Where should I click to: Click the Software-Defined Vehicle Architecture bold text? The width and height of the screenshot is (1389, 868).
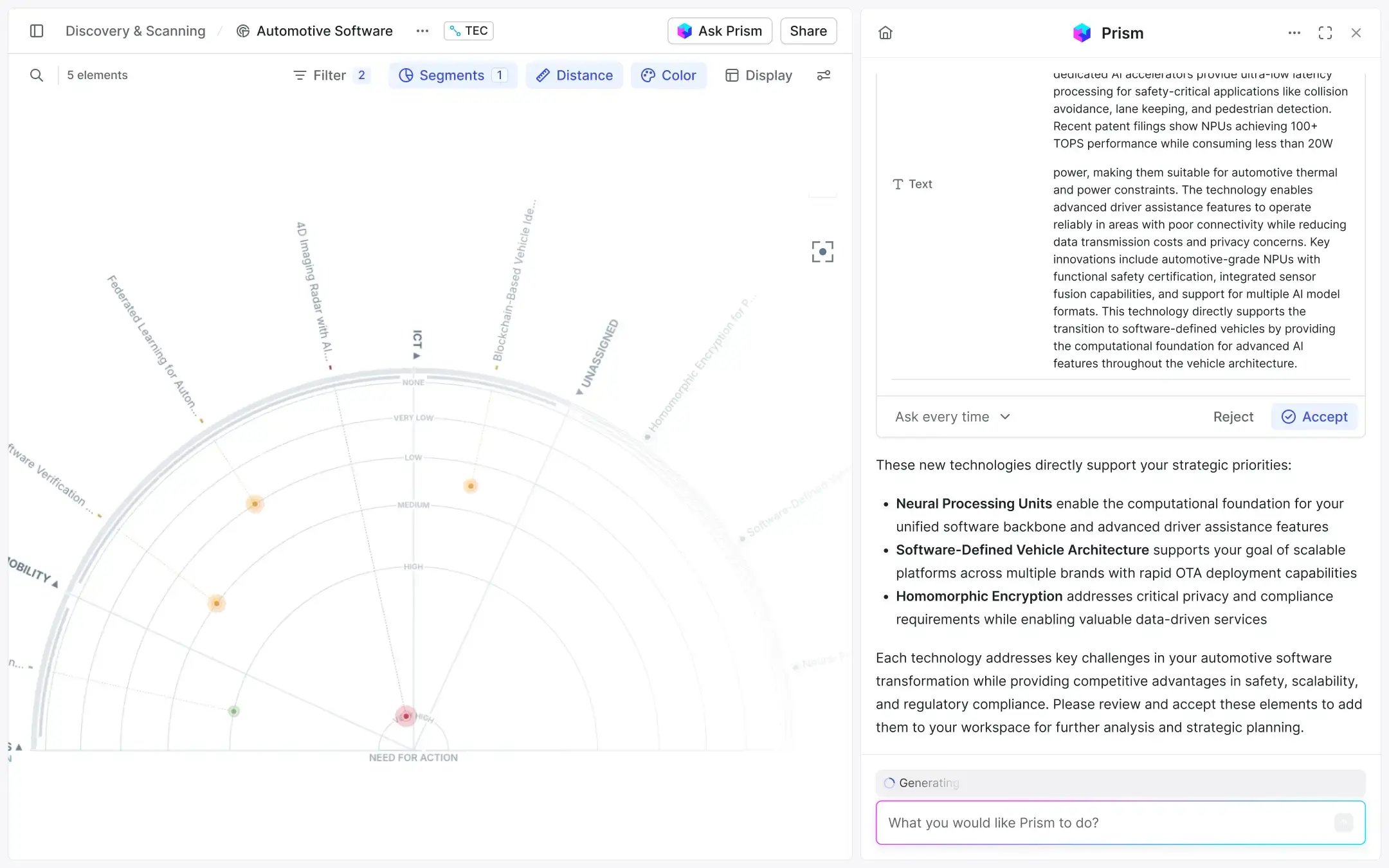[1022, 550]
